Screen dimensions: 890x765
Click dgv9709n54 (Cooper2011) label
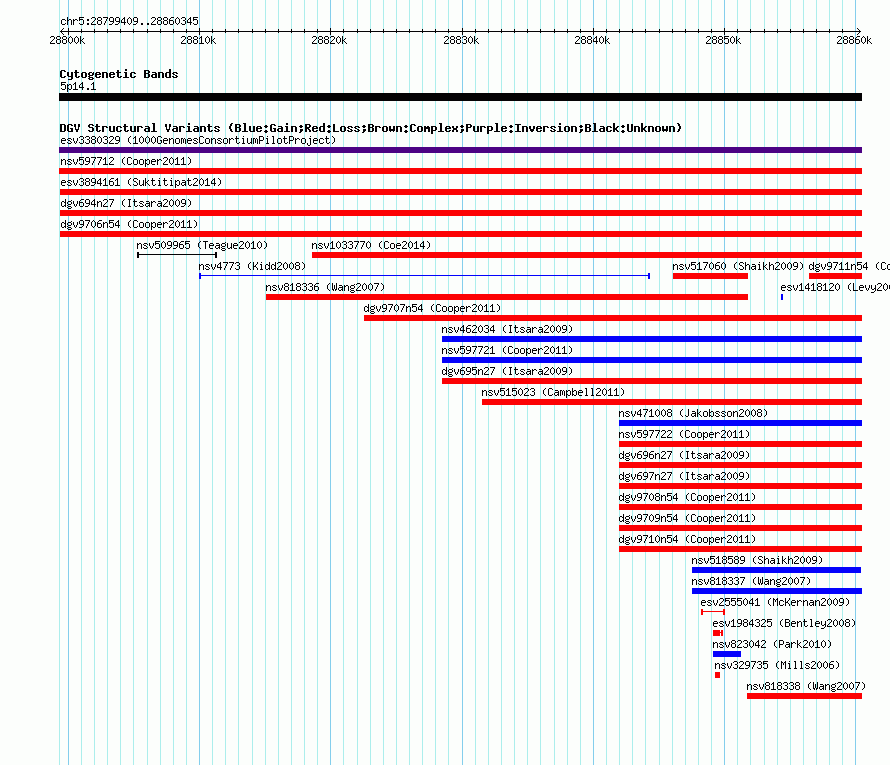click(x=687, y=518)
